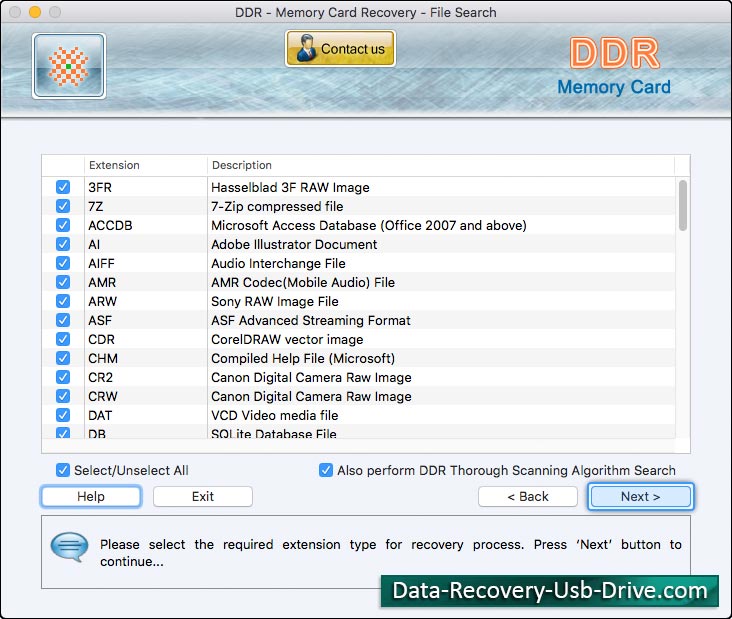Click the Extension column header
732x619 pixels.
[146, 165]
